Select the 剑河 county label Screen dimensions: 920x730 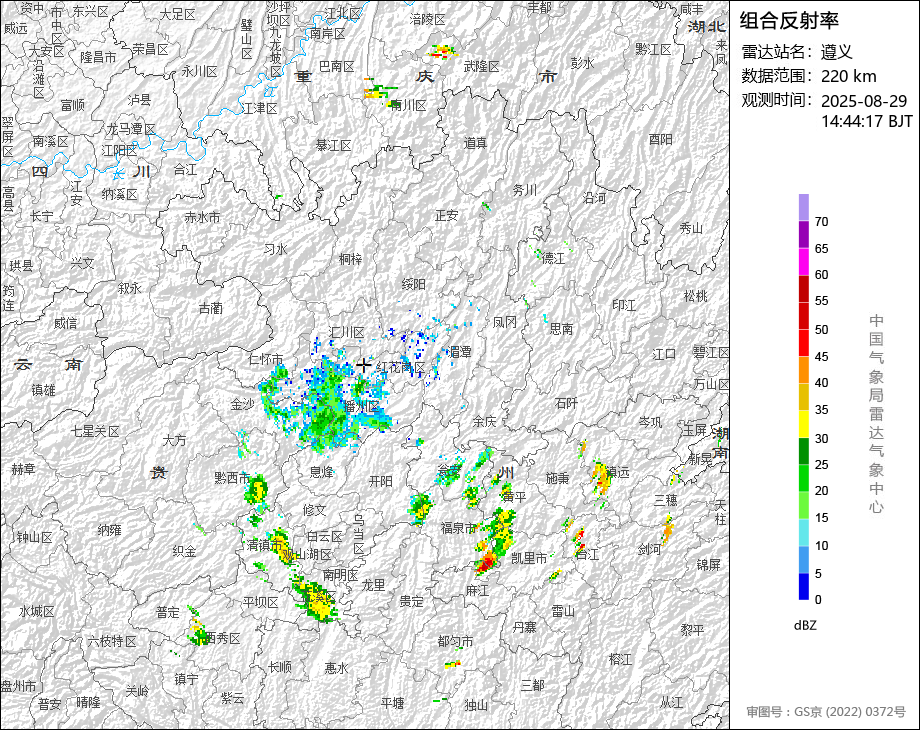pos(650,549)
